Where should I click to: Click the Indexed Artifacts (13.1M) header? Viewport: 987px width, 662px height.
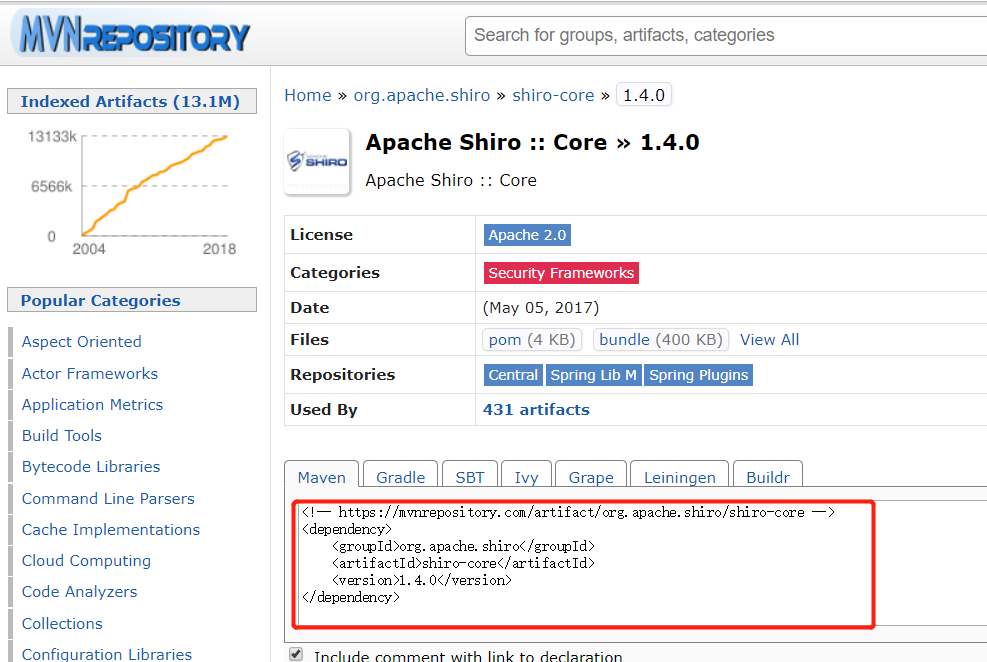(x=132, y=101)
